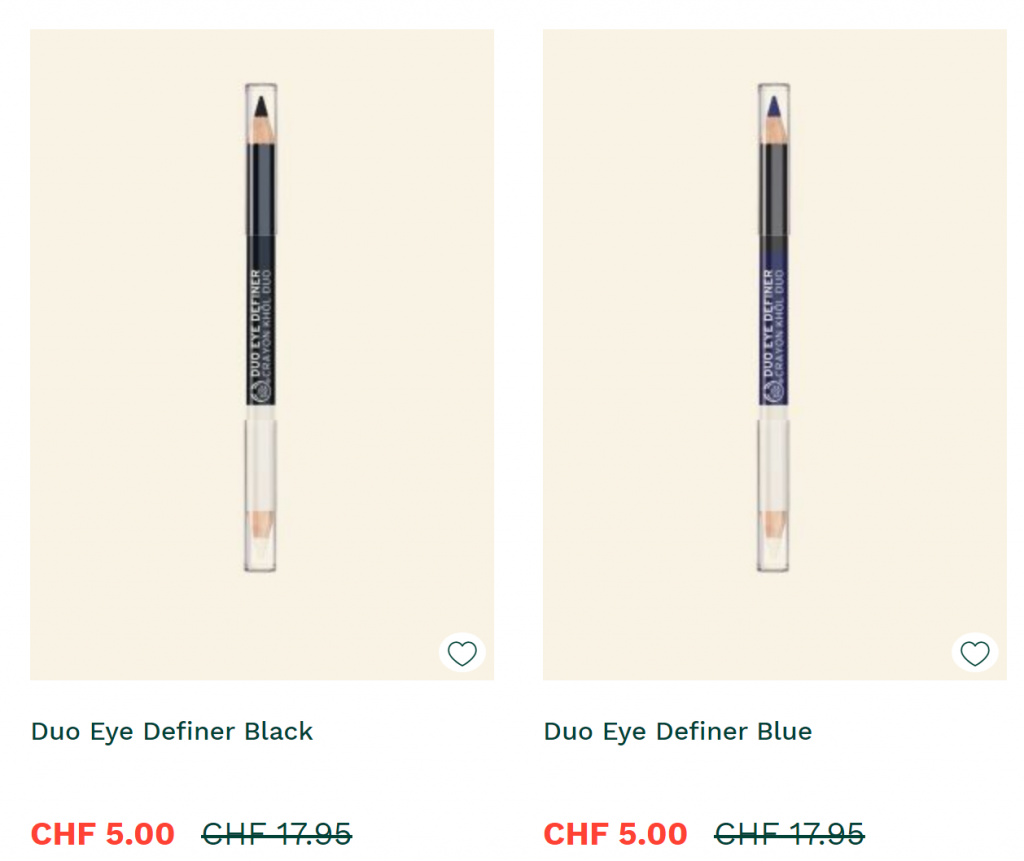Click the black tip of the black pencil
This screenshot has height=861, width=1024.
[261, 104]
